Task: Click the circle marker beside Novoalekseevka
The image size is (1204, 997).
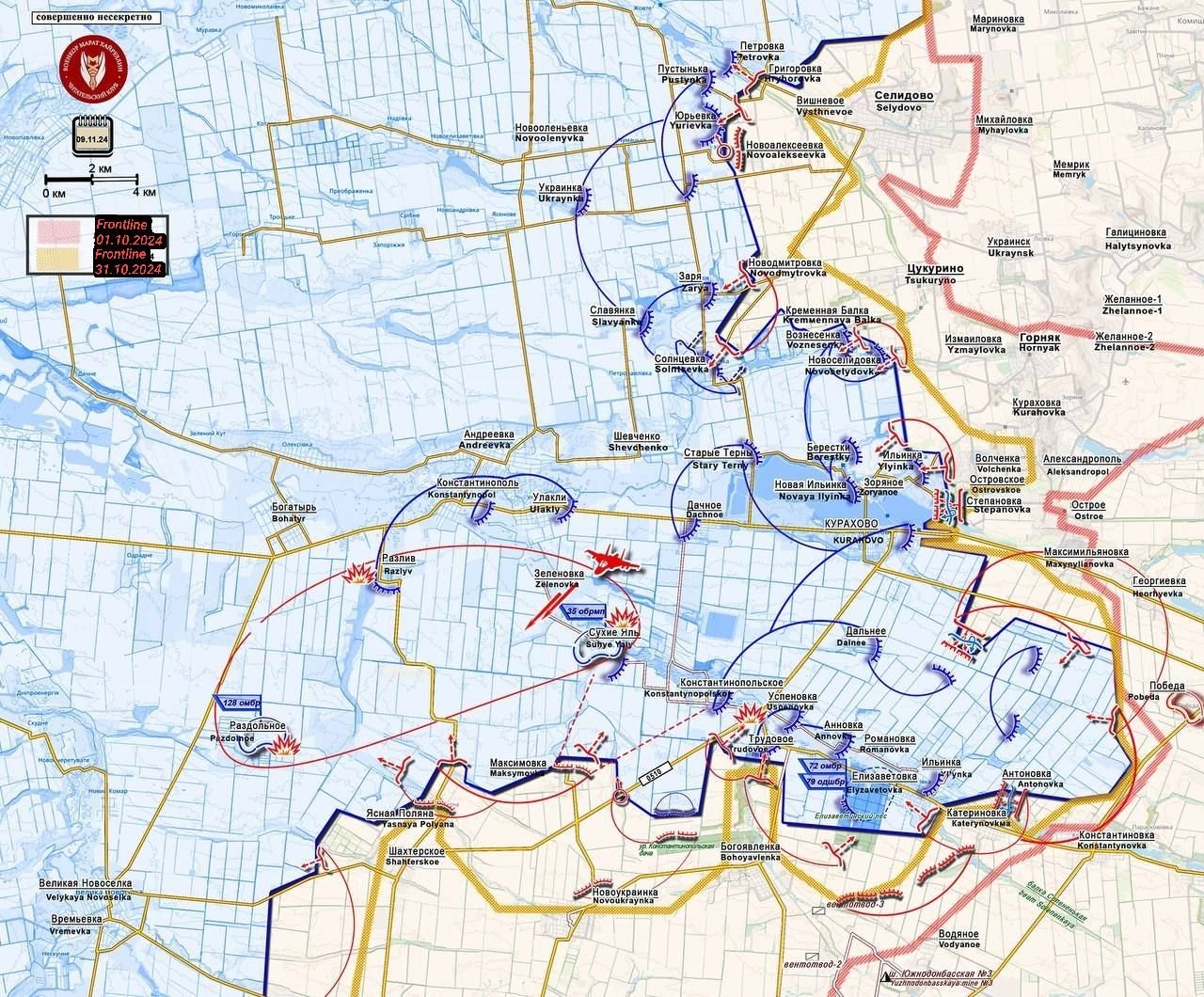Action: (724, 150)
